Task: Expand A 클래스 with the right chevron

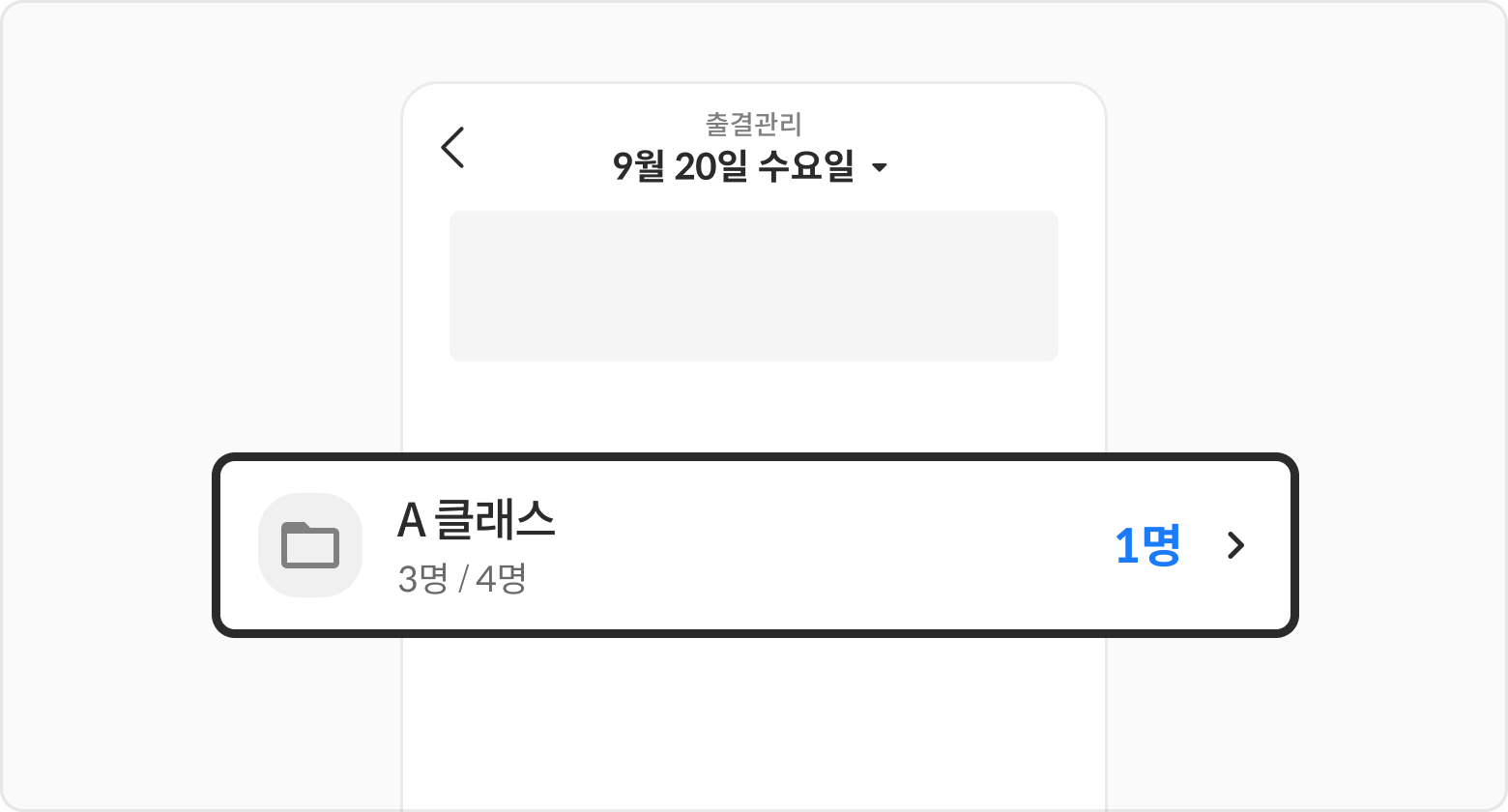Action: click(1235, 545)
